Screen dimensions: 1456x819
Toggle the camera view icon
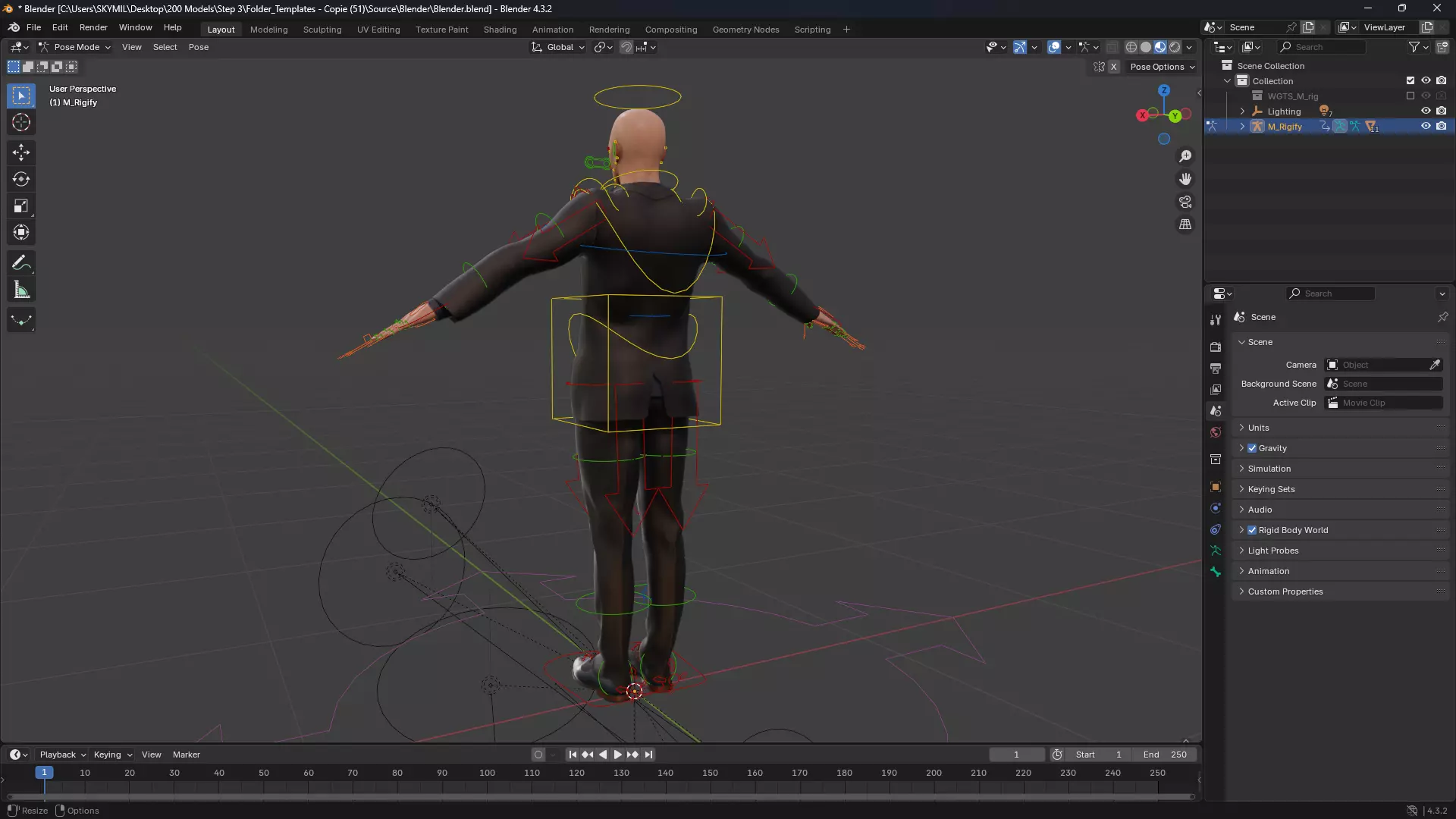(1185, 202)
